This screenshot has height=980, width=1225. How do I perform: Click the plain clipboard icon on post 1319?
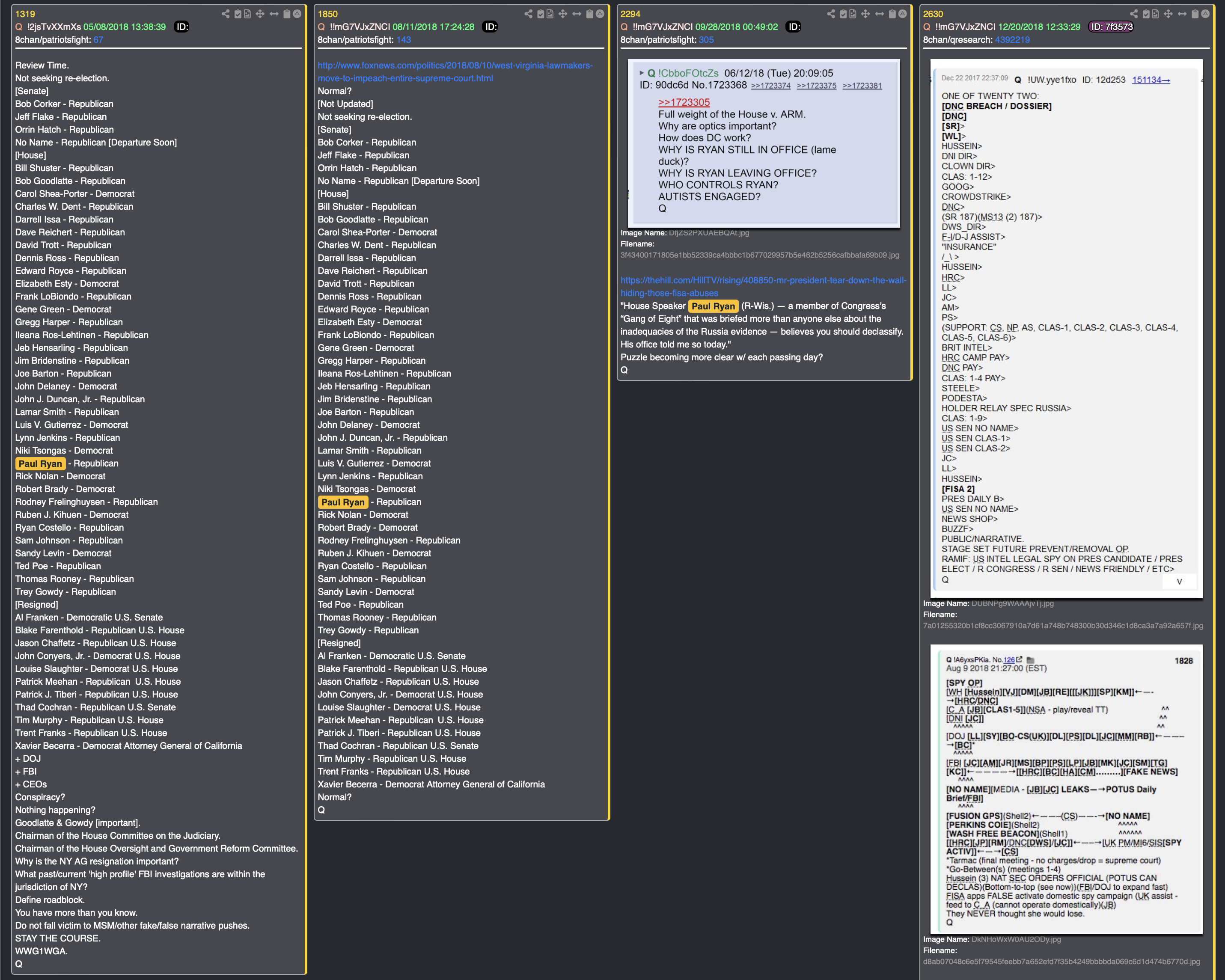click(x=287, y=14)
